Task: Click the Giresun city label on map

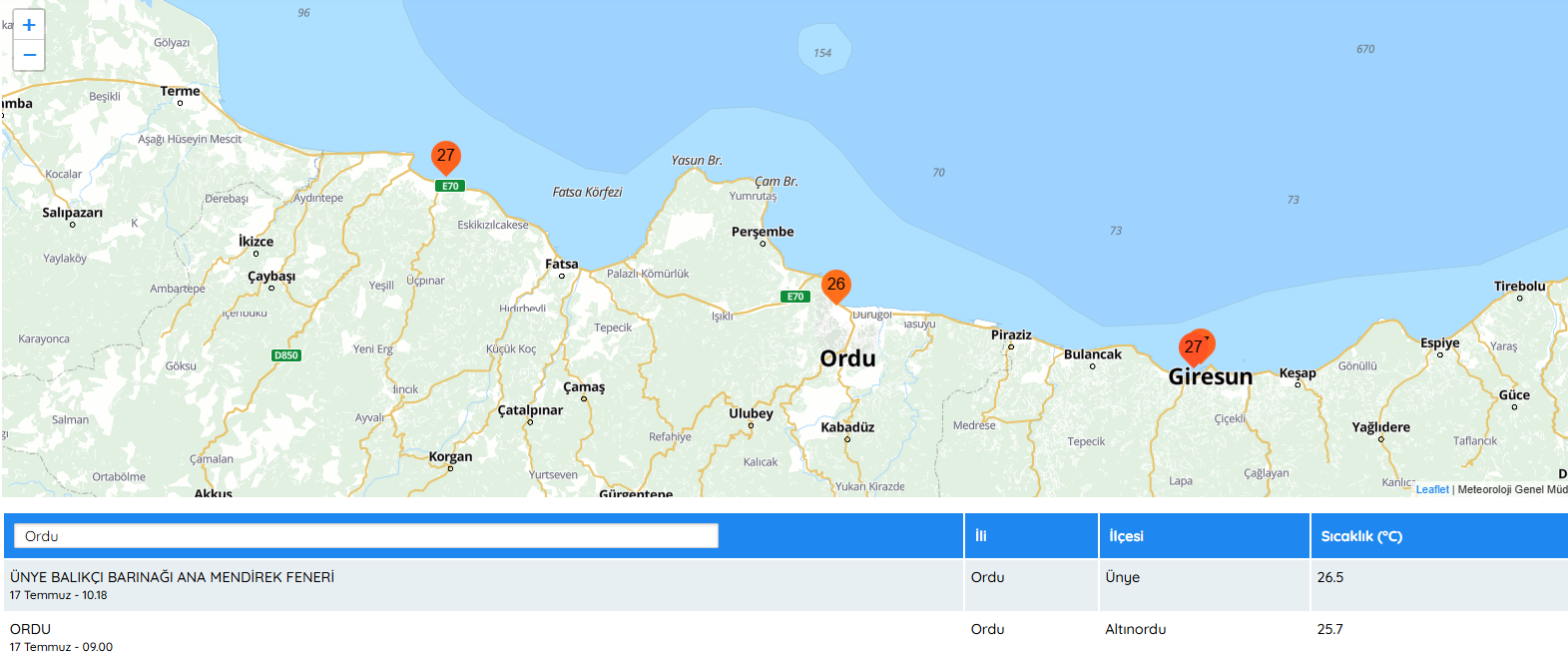Action: coord(1210,376)
